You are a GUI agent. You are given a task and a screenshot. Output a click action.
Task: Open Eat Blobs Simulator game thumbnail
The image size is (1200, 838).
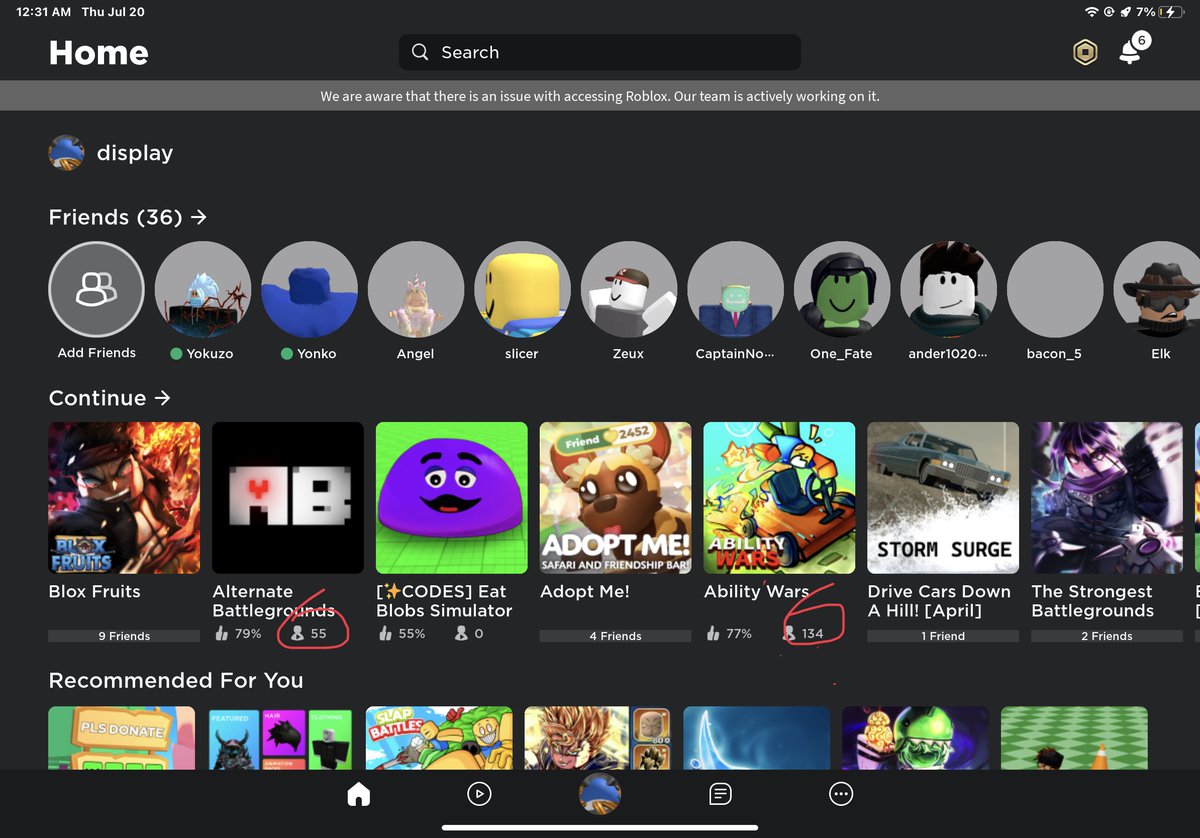(x=452, y=498)
